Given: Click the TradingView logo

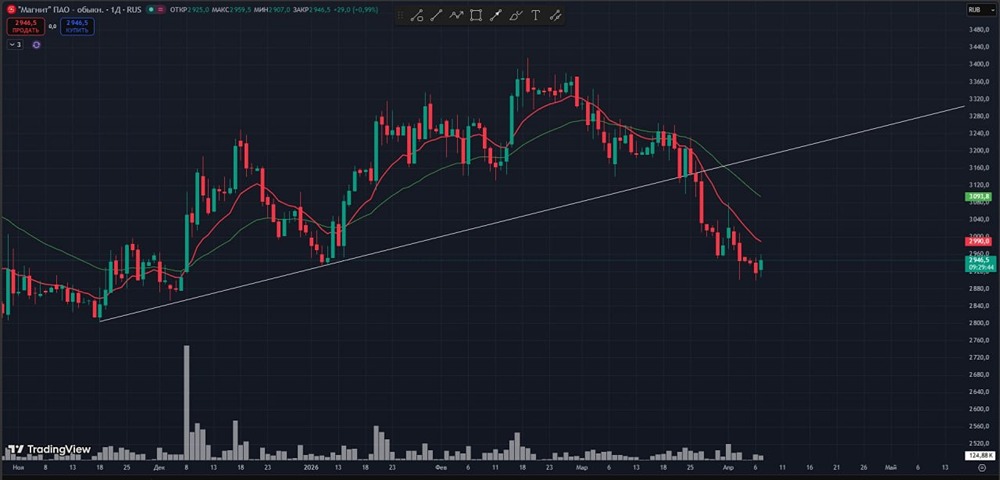Looking at the screenshot, I should [x=50, y=449].
